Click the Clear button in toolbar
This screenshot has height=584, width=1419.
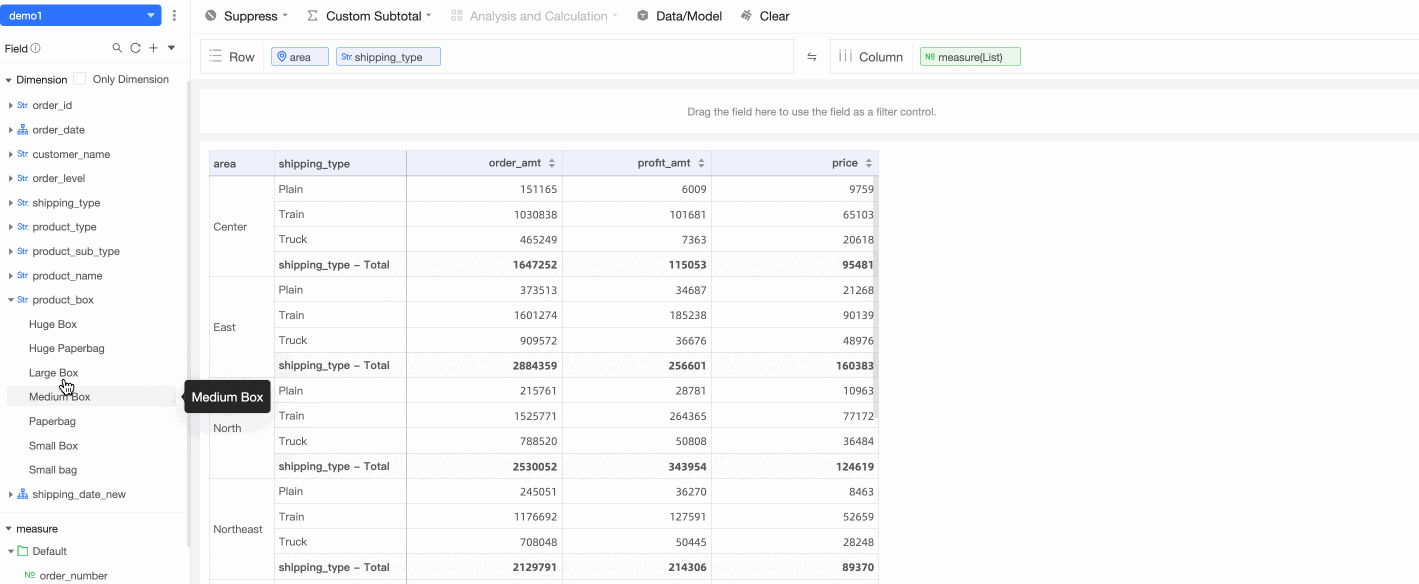click(x=765, y=16)
